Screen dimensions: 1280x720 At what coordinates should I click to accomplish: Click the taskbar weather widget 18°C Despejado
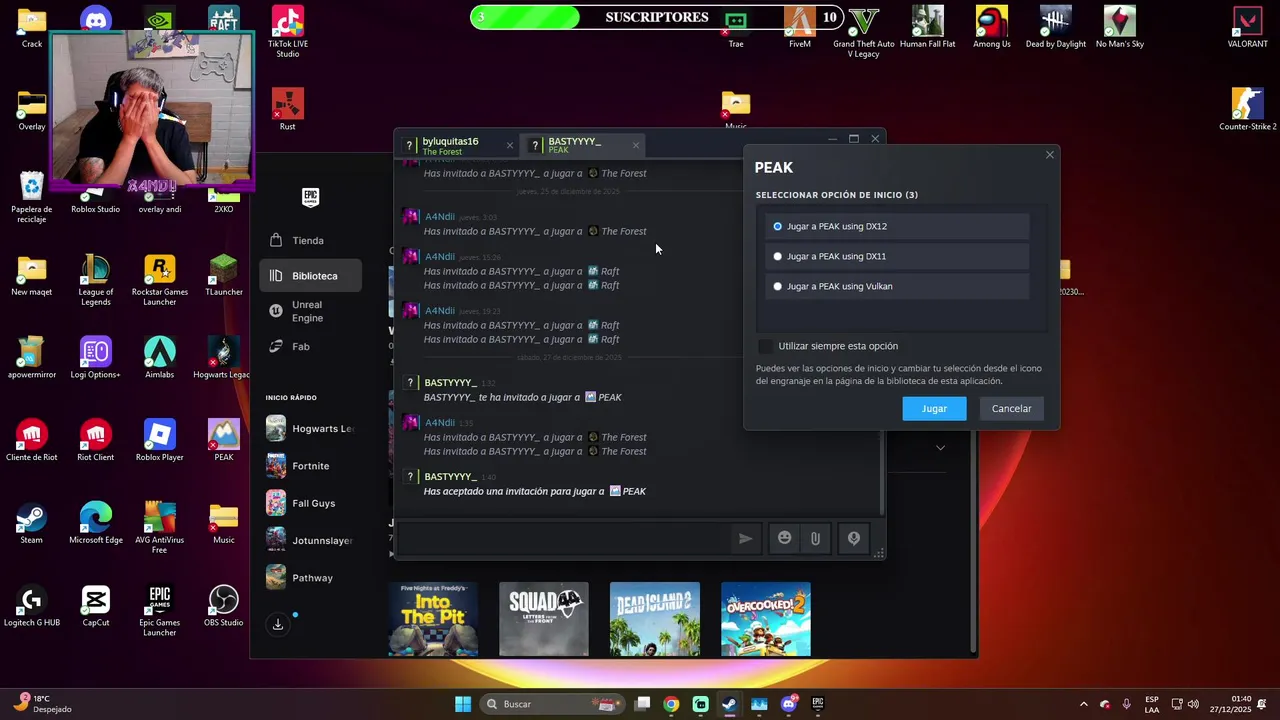(45, 704)
